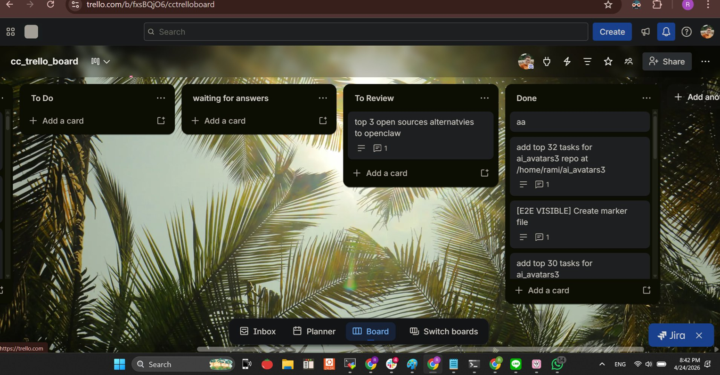Open Done list actions menu
This screenshot has width=720, height=375.
pyautogui.click(x=646, y=98)
